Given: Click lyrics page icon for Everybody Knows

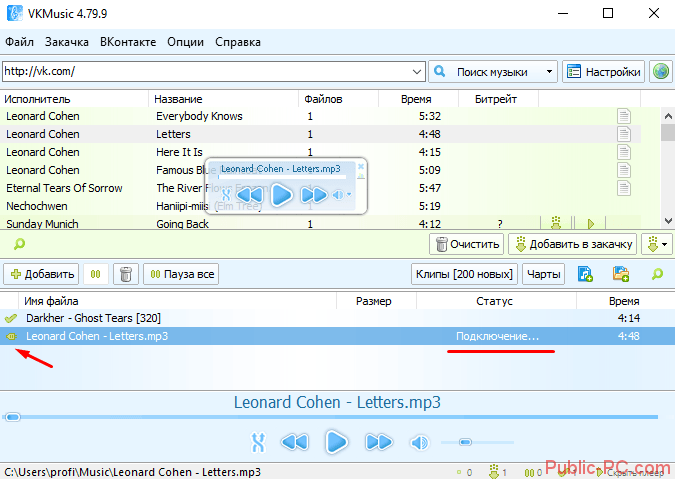Looking at the screenshot, I should (623, 116).
